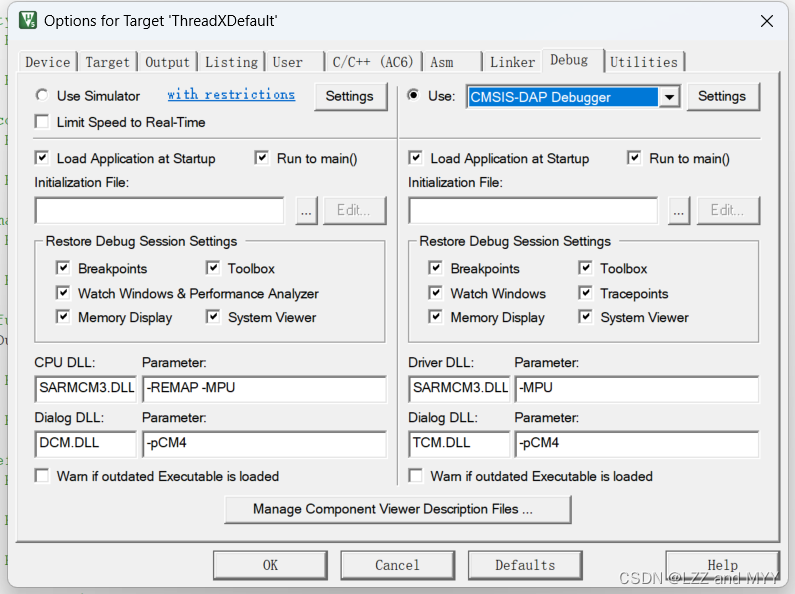This screenshot has width=795, height=594.
Task: Toggle the Tracepoints checkbox
Action: coord(586,292)
